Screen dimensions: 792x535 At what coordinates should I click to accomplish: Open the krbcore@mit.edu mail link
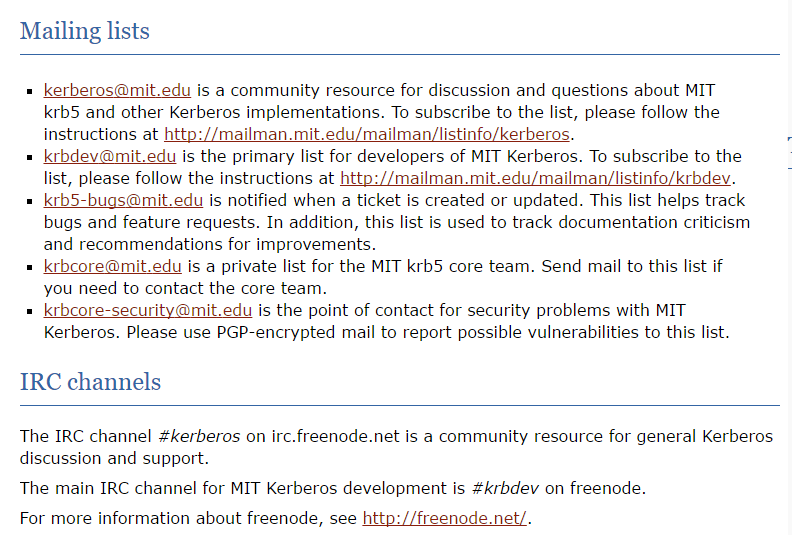pos(113,266)
